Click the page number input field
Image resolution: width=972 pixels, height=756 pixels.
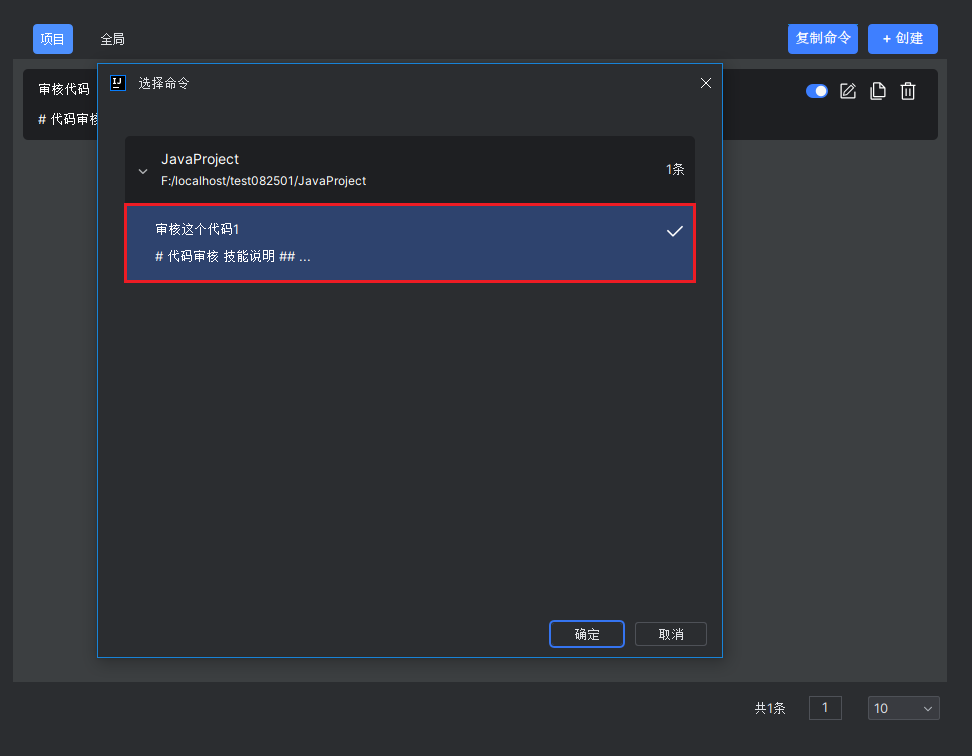(x=825, y=708)
